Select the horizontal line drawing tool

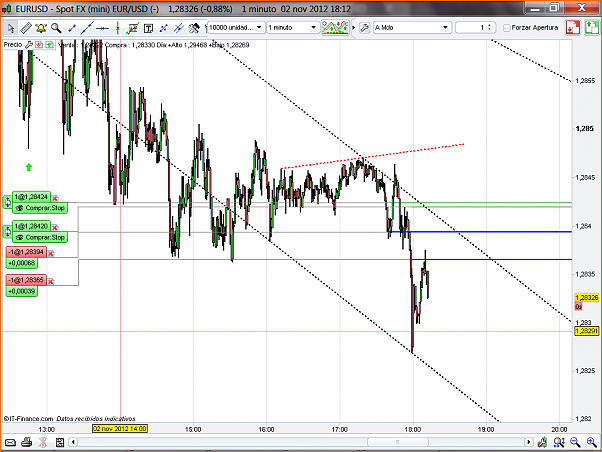[102, 28]
